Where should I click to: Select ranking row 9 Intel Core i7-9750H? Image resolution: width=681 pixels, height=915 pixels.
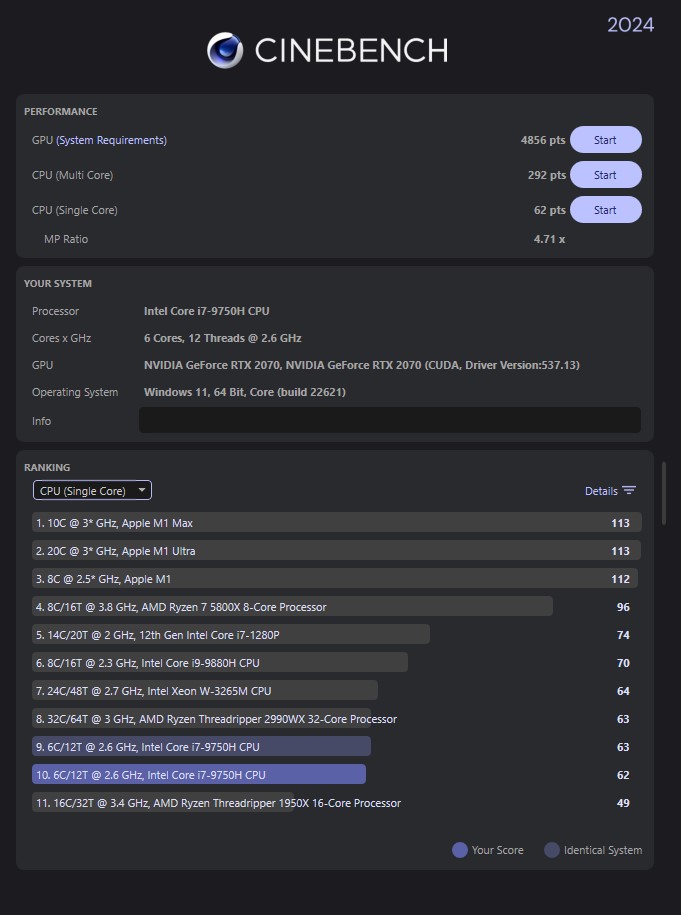pos(201,746)
